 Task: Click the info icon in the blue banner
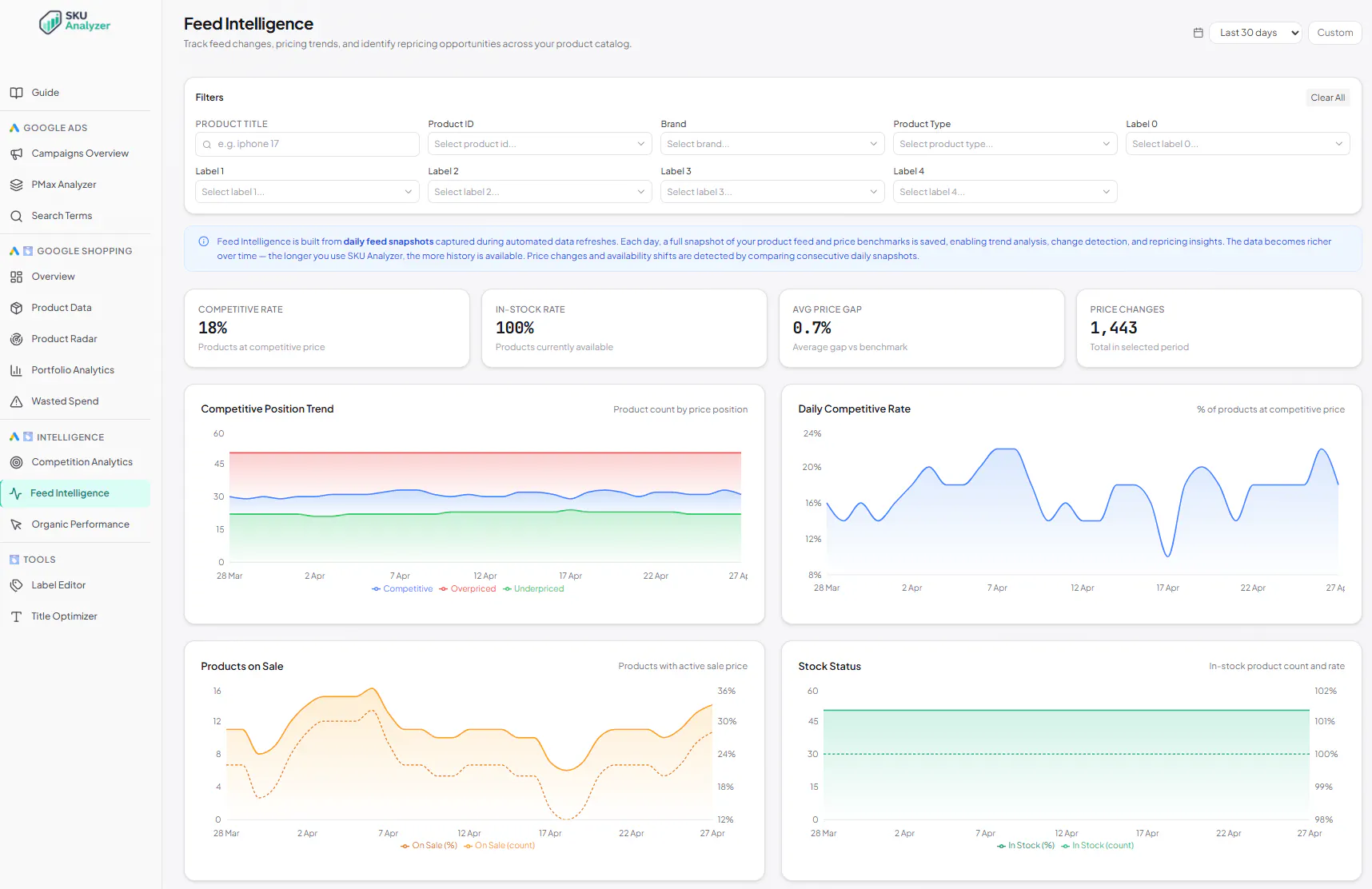(203, 241)
